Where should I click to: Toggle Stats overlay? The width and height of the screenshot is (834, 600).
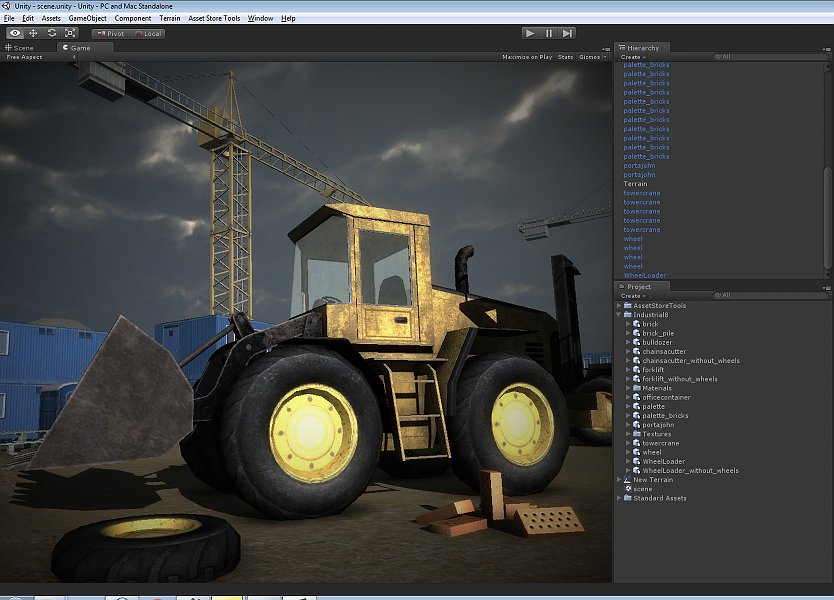click(x=565, y=57)
